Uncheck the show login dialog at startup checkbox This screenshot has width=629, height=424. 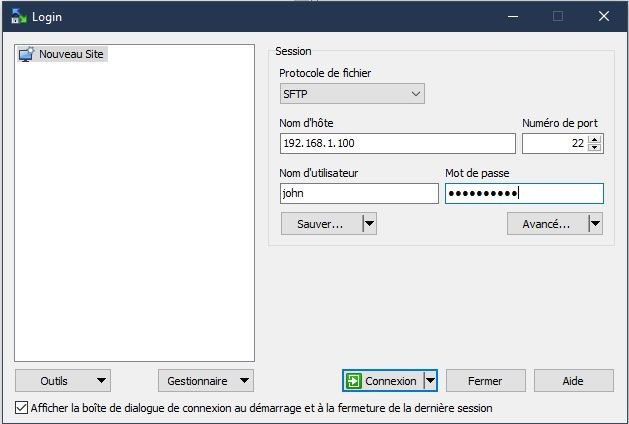[22, 408]
